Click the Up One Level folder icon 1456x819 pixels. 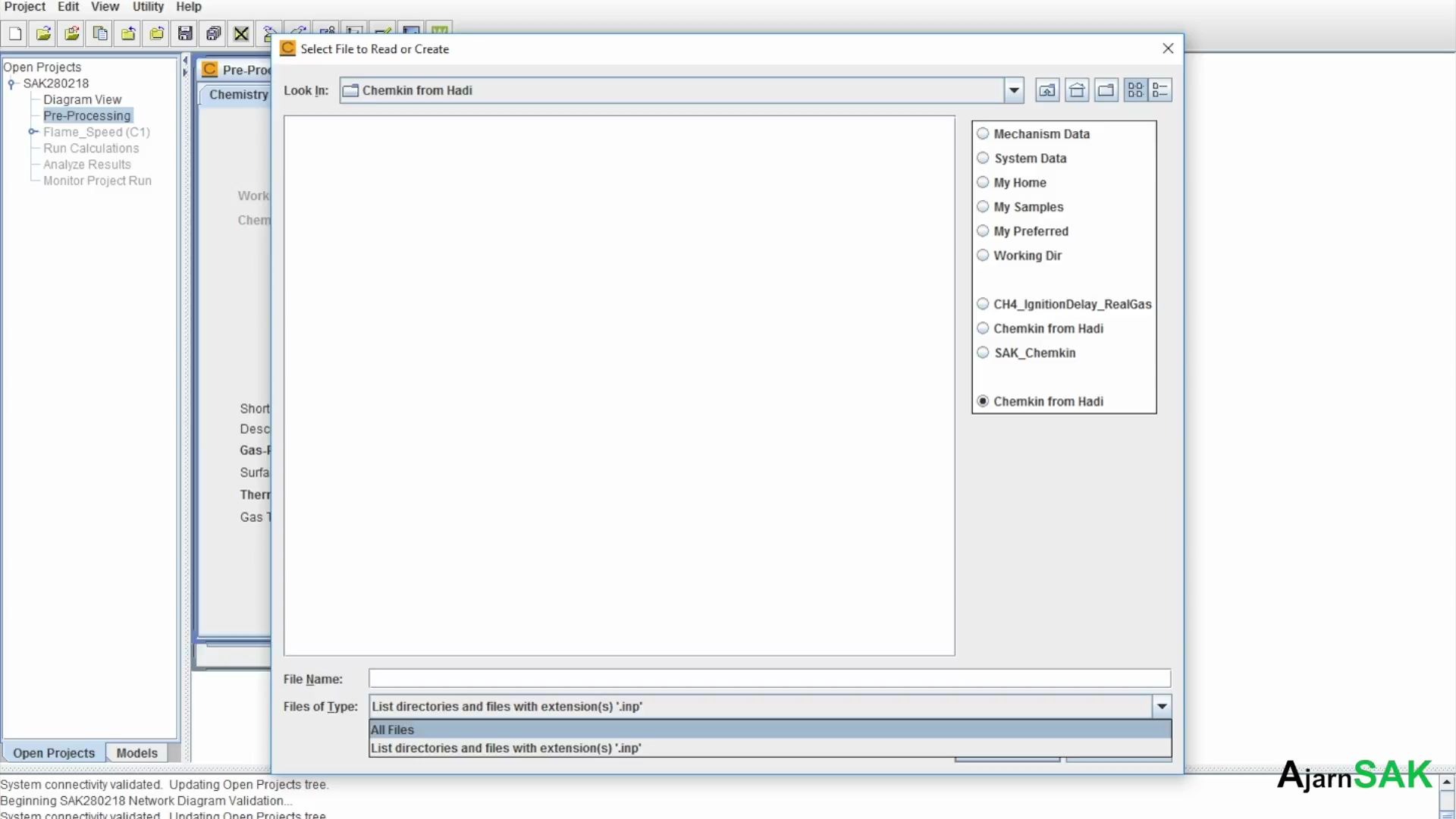click(x=1047, y=90)
